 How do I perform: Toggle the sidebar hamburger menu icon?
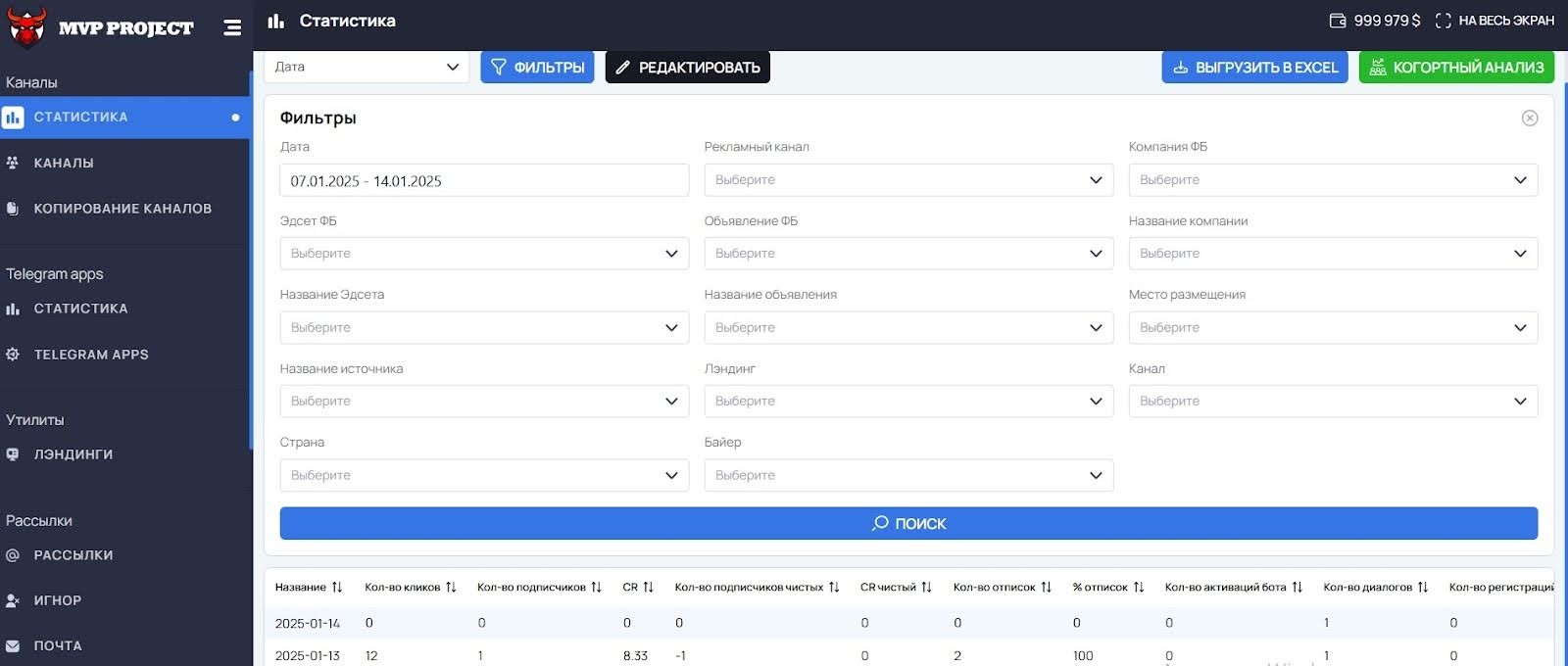point(232,27)
